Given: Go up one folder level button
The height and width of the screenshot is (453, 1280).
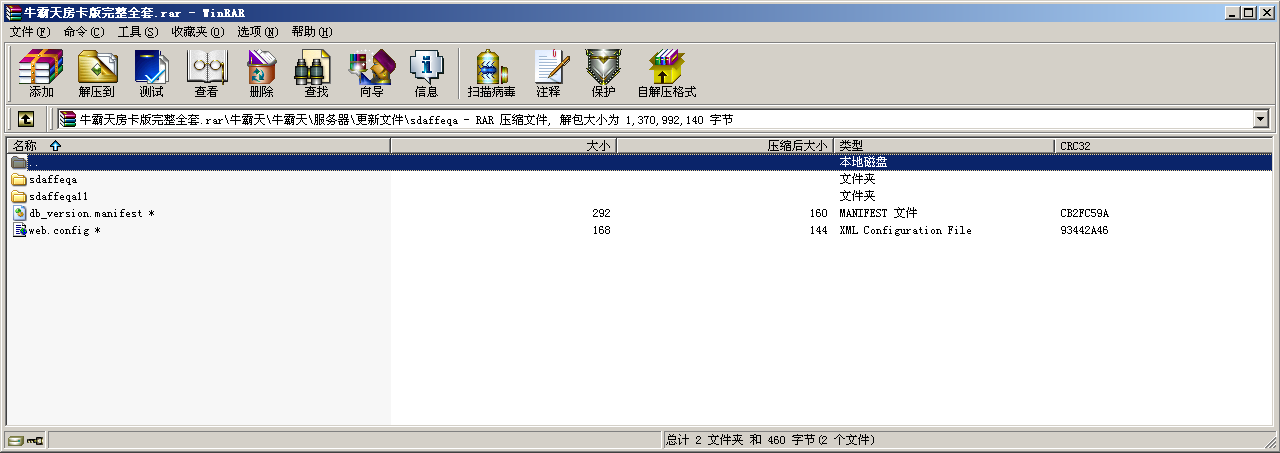Looking at the screenshot, I should point(26,119).
